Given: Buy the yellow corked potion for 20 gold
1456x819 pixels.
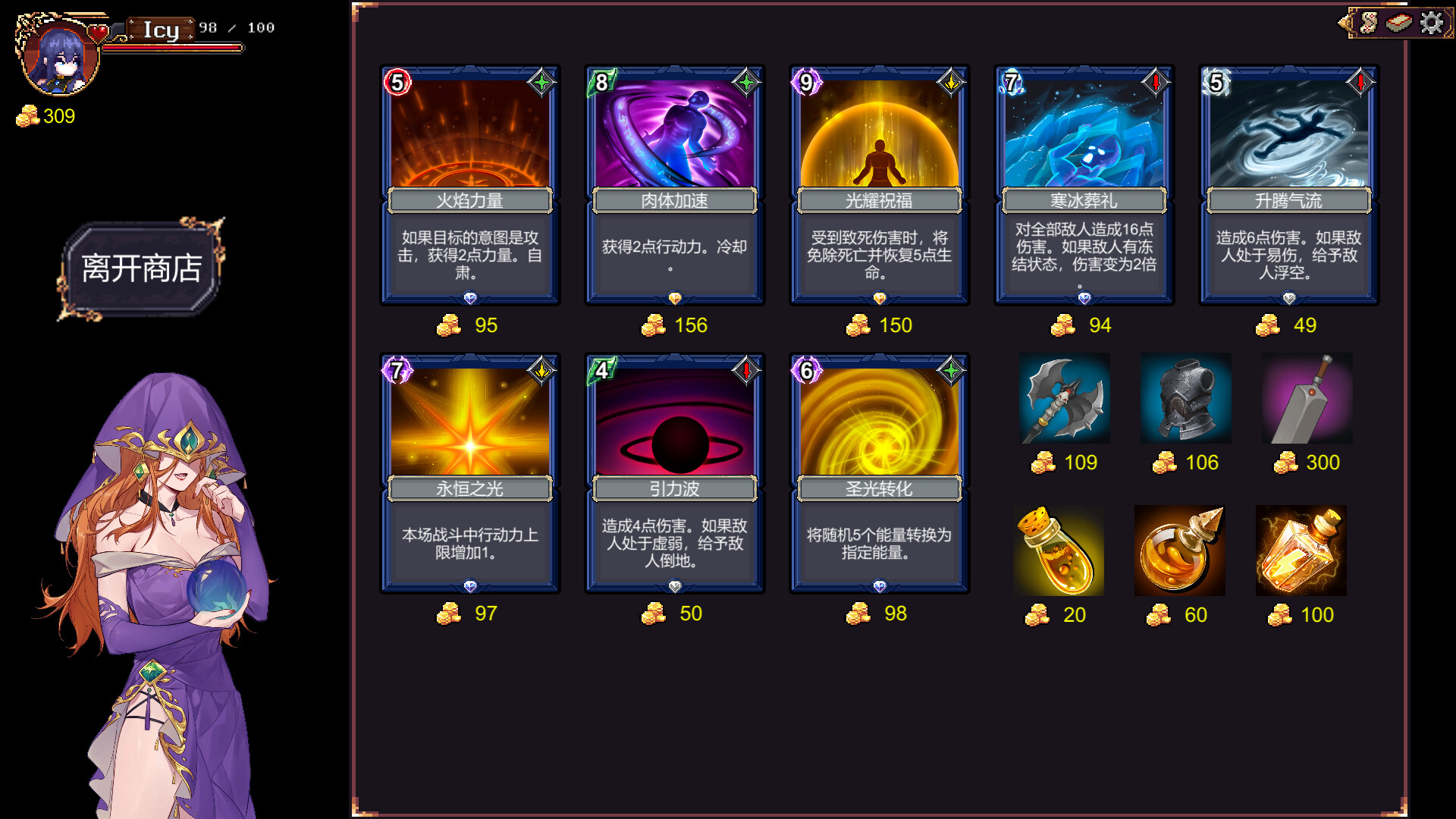Looking at the screenshot, I should (x=1059, y=551).
